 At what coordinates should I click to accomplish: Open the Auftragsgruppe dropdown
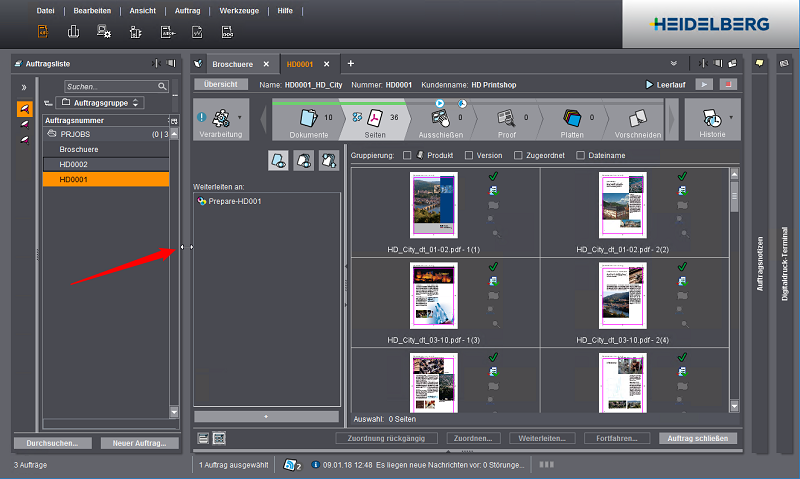click(x=101, y=103)
